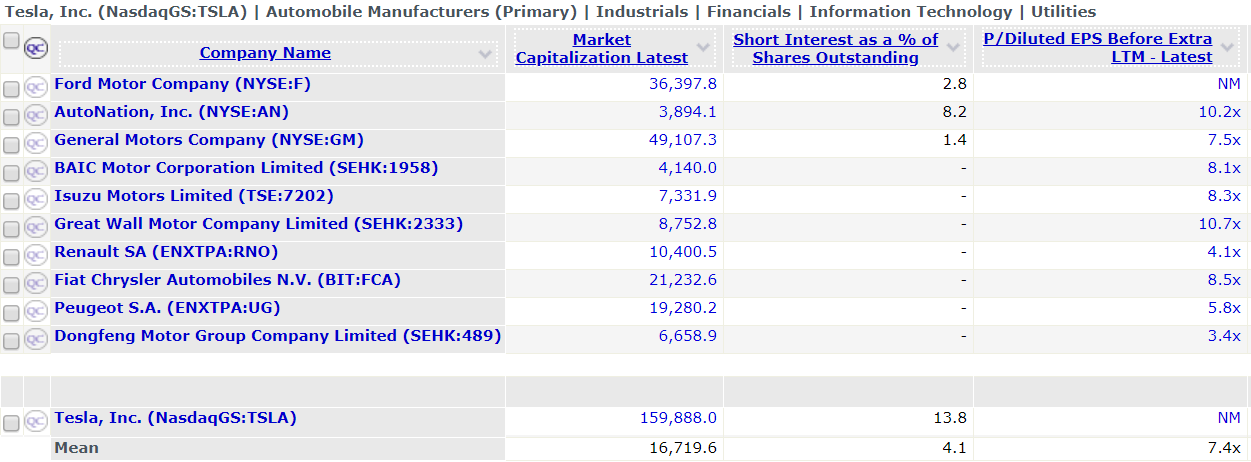
Task: Click the Mean row label
Action: coord(76,448)
